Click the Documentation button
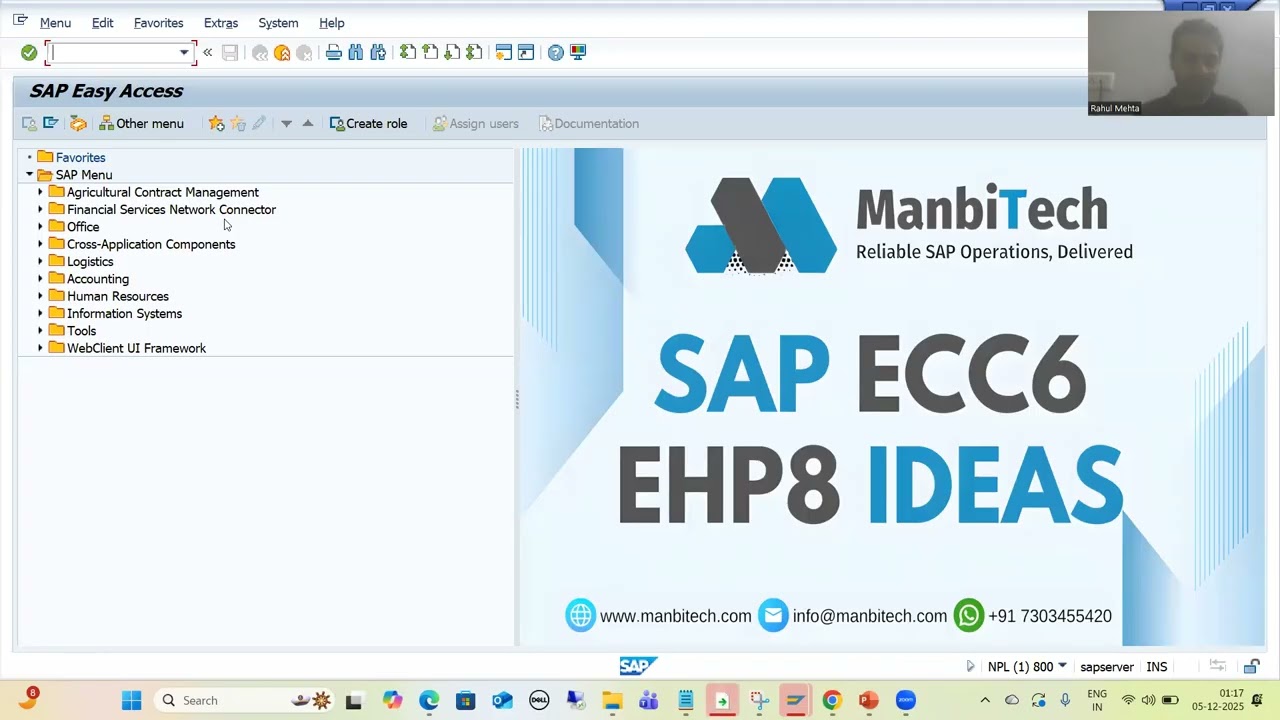This screenshot has width=1280, height=720. coord(589,124)
